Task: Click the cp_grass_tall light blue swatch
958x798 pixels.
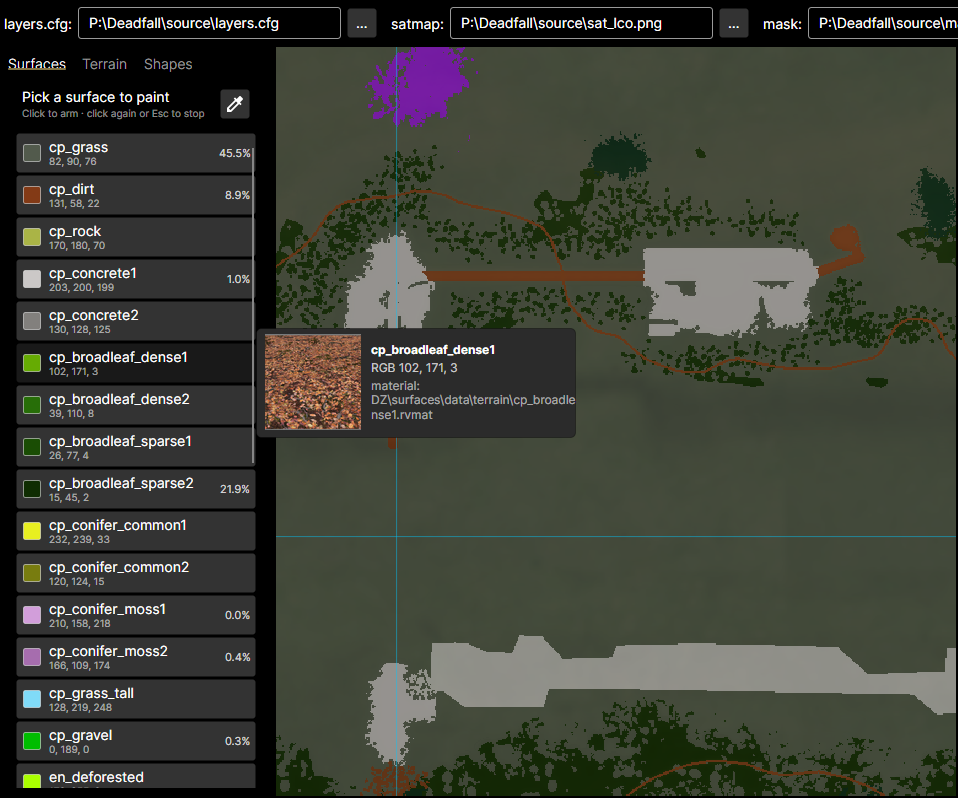Action: pyautogui.click(x=32, y=699)
